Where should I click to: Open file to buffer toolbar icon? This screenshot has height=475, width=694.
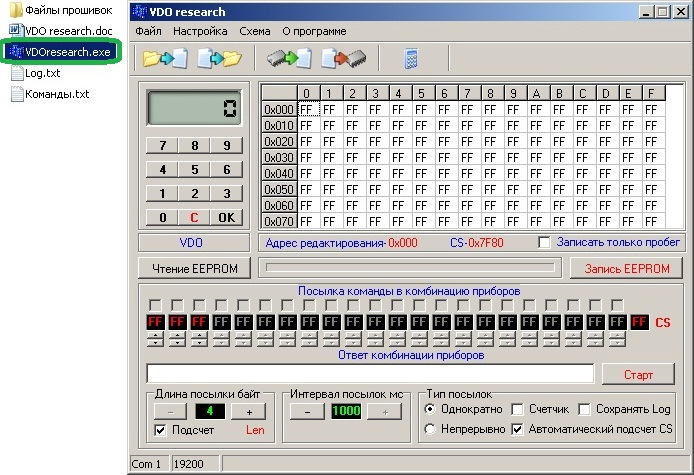pos(166,58)
